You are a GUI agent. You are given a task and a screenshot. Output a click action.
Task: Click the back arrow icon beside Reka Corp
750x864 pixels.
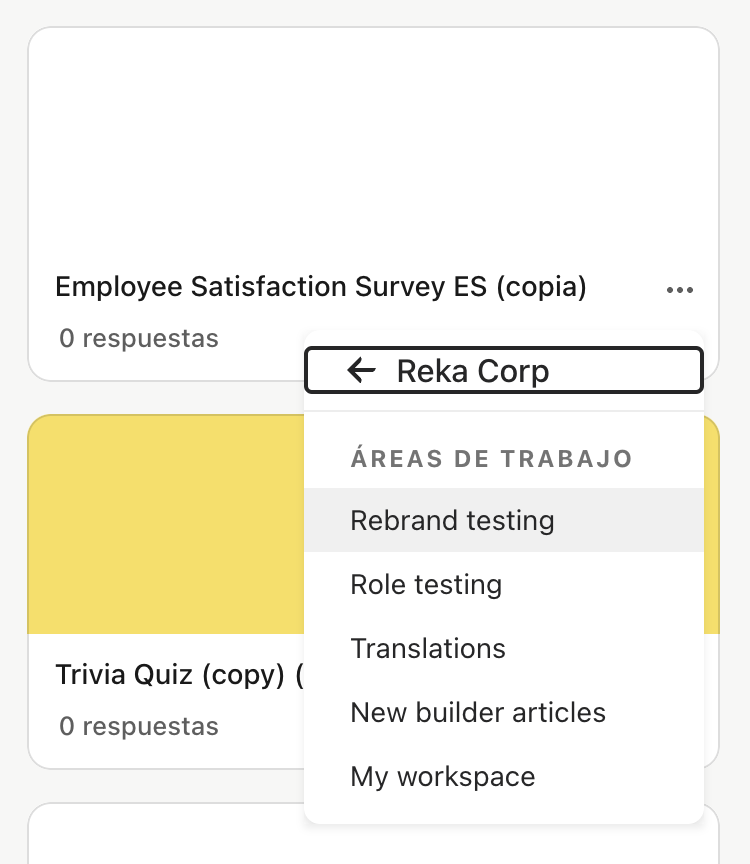[361, 371]
